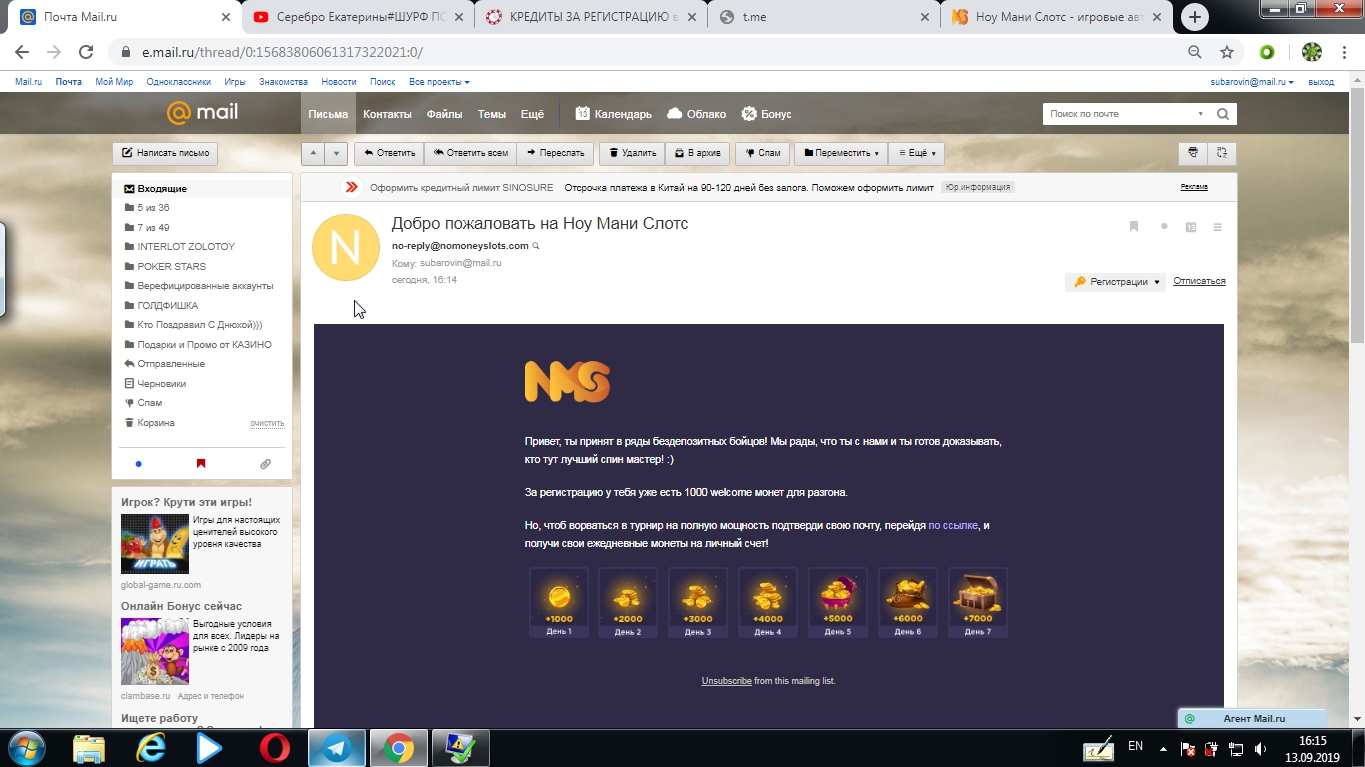1365x767 pixels.
Task: Click the Day 7 +7000 bonus thumbnail
Action: tap(977, 602)
